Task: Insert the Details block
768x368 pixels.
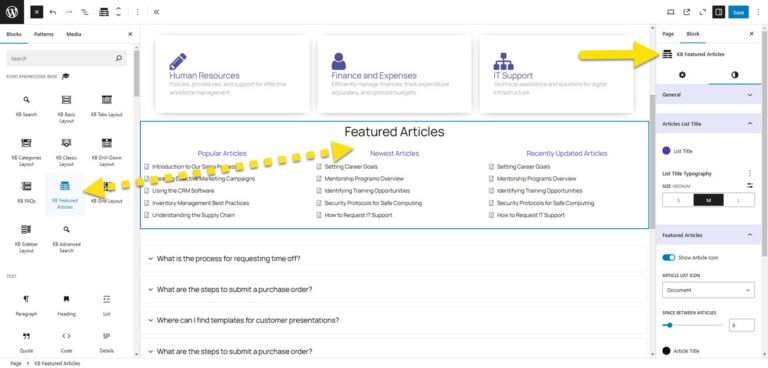Action: tap(107, 342)
